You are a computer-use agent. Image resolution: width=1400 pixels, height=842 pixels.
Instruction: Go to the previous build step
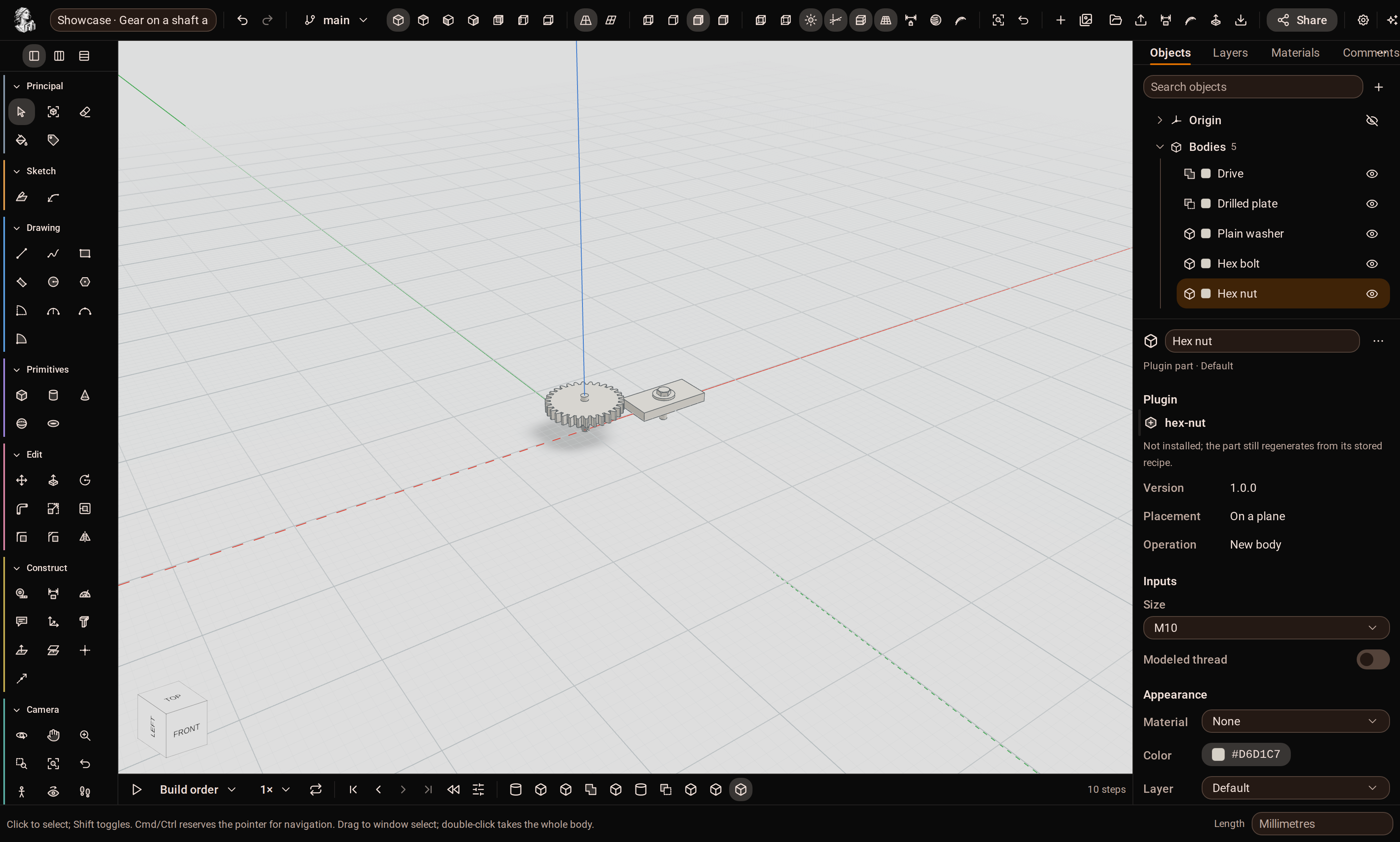coord(378,790)
